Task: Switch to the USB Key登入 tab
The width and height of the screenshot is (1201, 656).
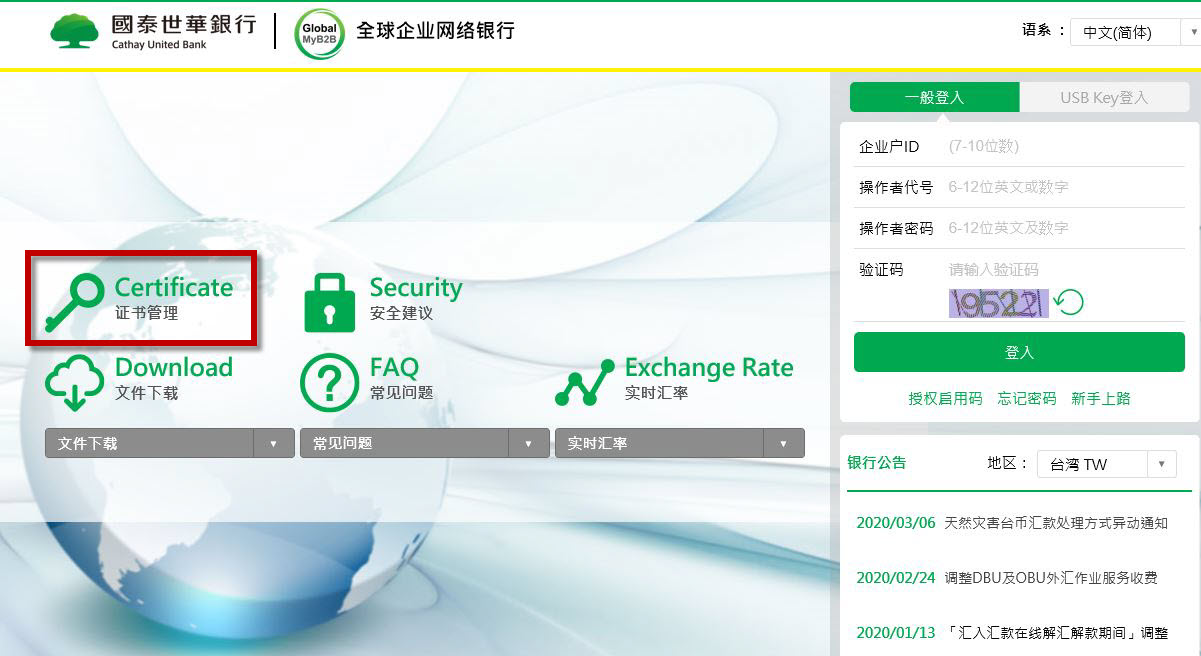Action: [x=1104, y=97]
